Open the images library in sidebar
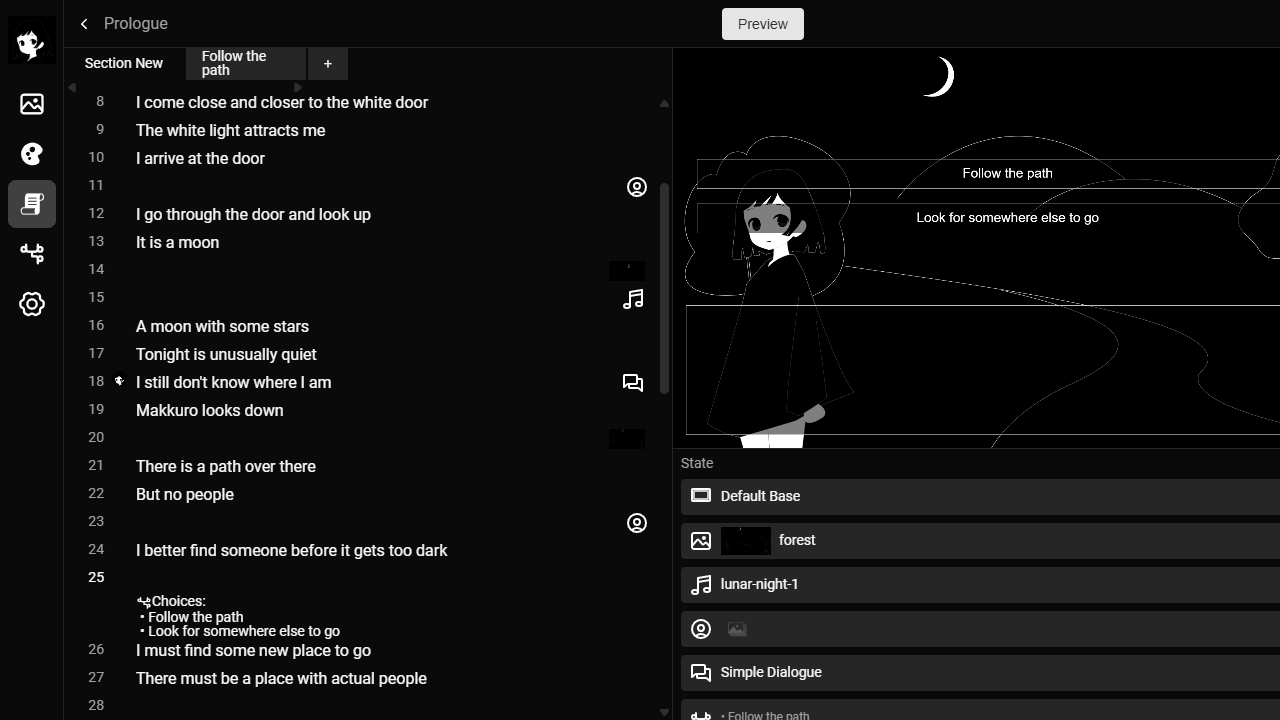 pos(32,104)
